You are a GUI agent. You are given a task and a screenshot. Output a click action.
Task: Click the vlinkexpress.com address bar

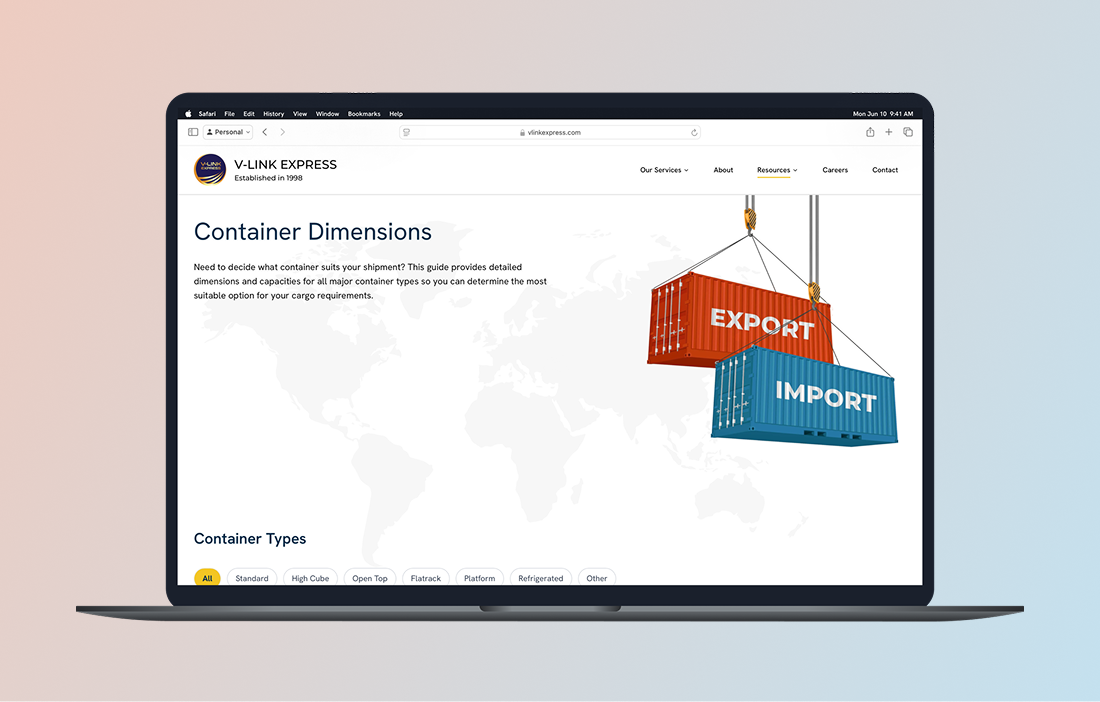pyautogui.click(x=550, y=132)
